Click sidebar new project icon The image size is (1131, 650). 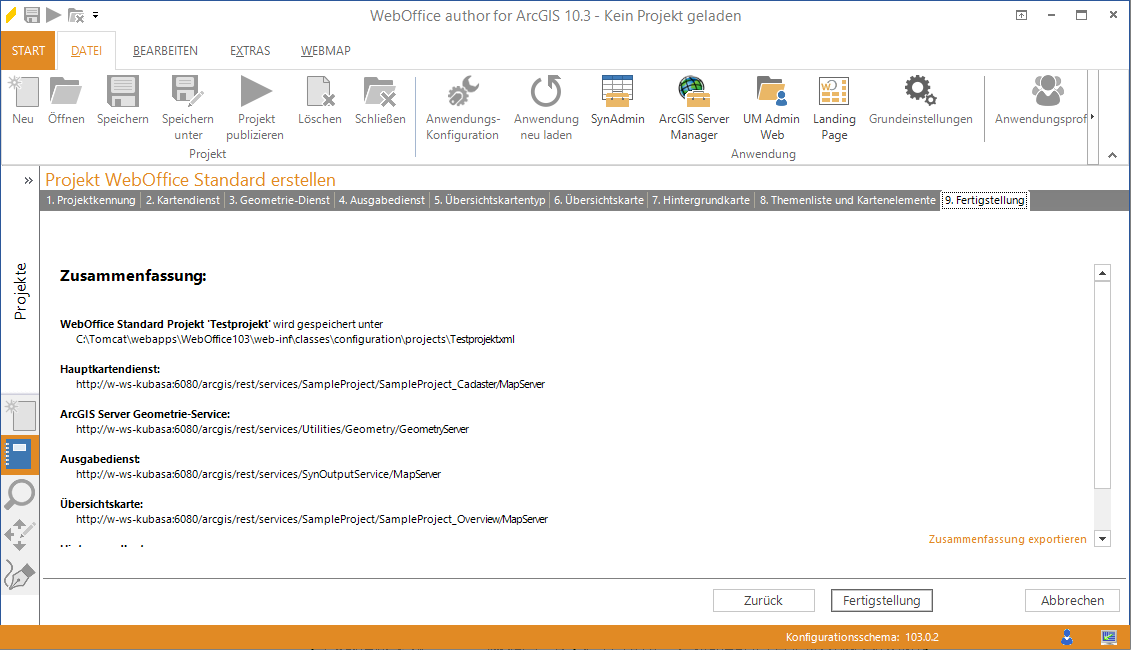click(20, 416)
